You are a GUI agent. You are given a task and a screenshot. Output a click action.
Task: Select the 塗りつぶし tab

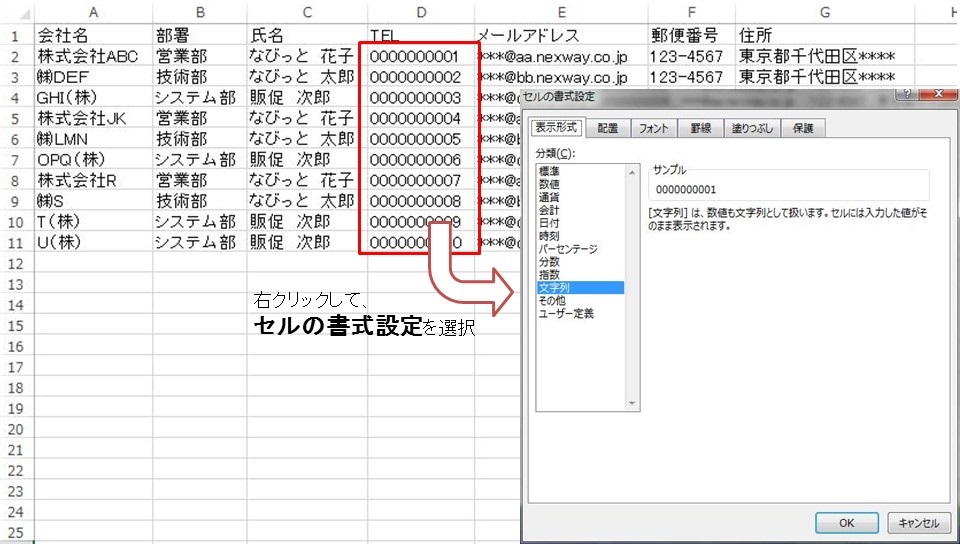[752, 128]
